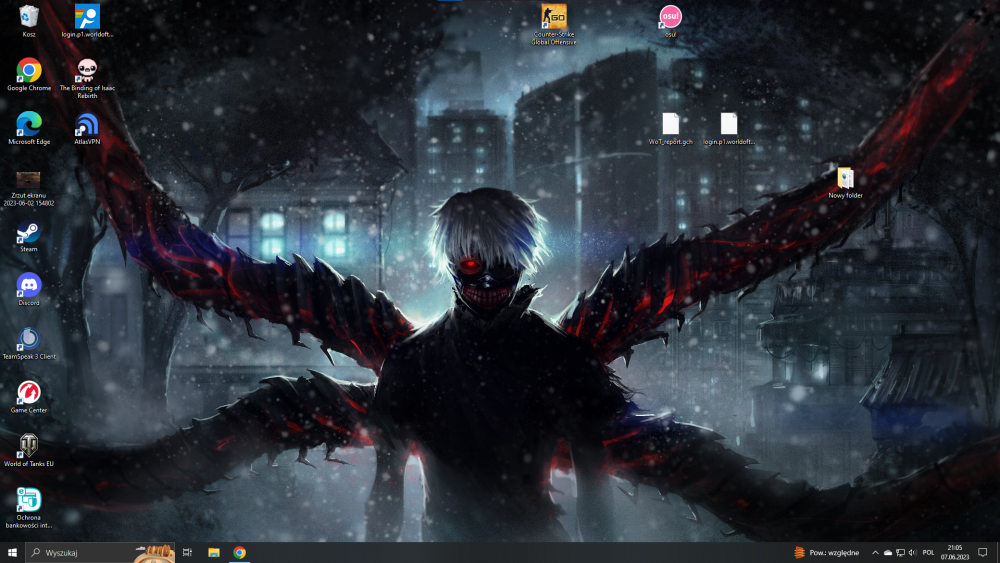Select the WoT_report.gch file
This screenshot has height=563, width=1000.
(670, 129)
